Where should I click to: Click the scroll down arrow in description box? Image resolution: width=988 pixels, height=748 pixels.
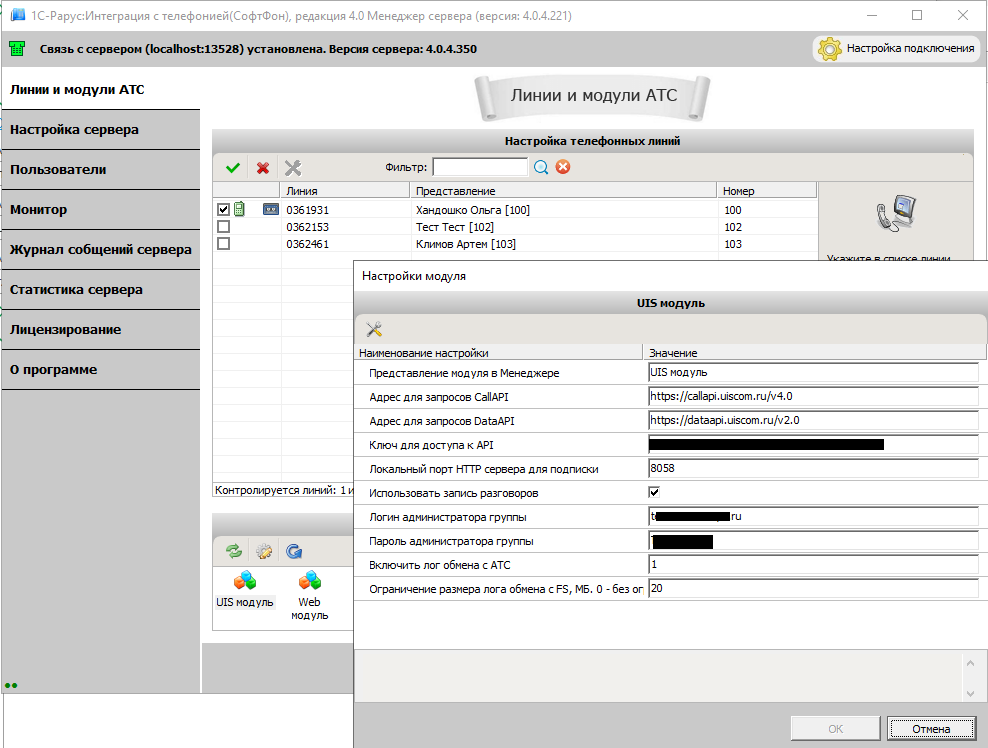point(968,693)
